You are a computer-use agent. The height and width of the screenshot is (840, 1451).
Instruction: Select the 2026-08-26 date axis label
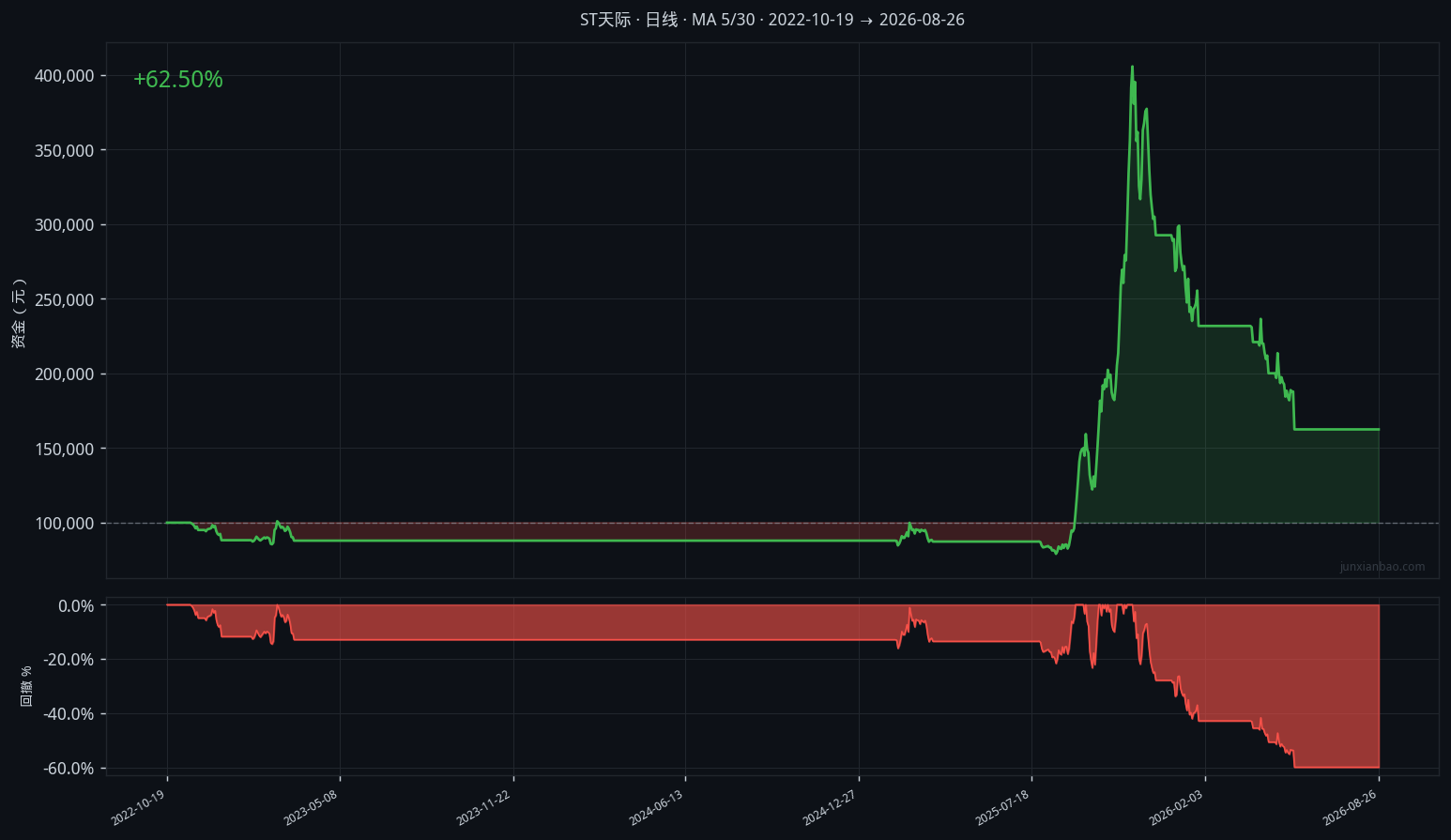(1350, 807)
